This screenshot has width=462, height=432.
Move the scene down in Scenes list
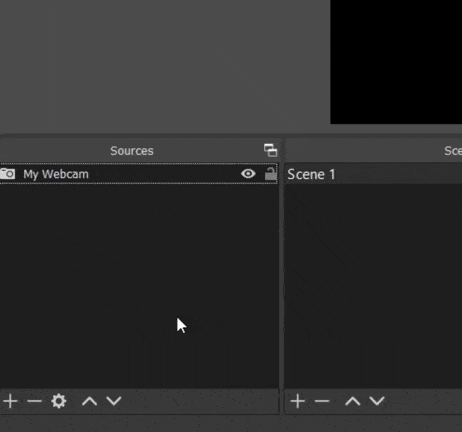[x=377, y=401]
